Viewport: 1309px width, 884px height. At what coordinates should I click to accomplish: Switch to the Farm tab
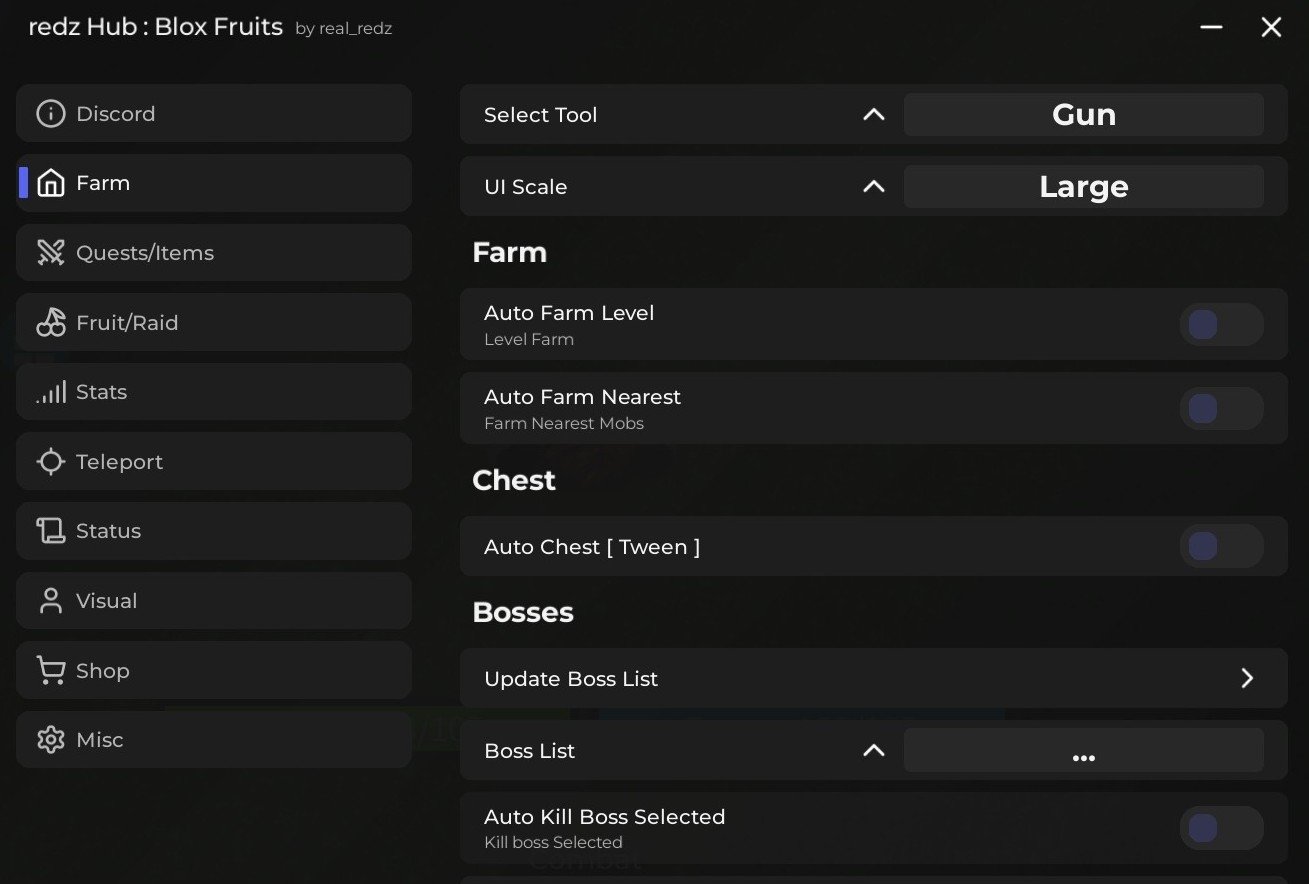click(214, 183)
